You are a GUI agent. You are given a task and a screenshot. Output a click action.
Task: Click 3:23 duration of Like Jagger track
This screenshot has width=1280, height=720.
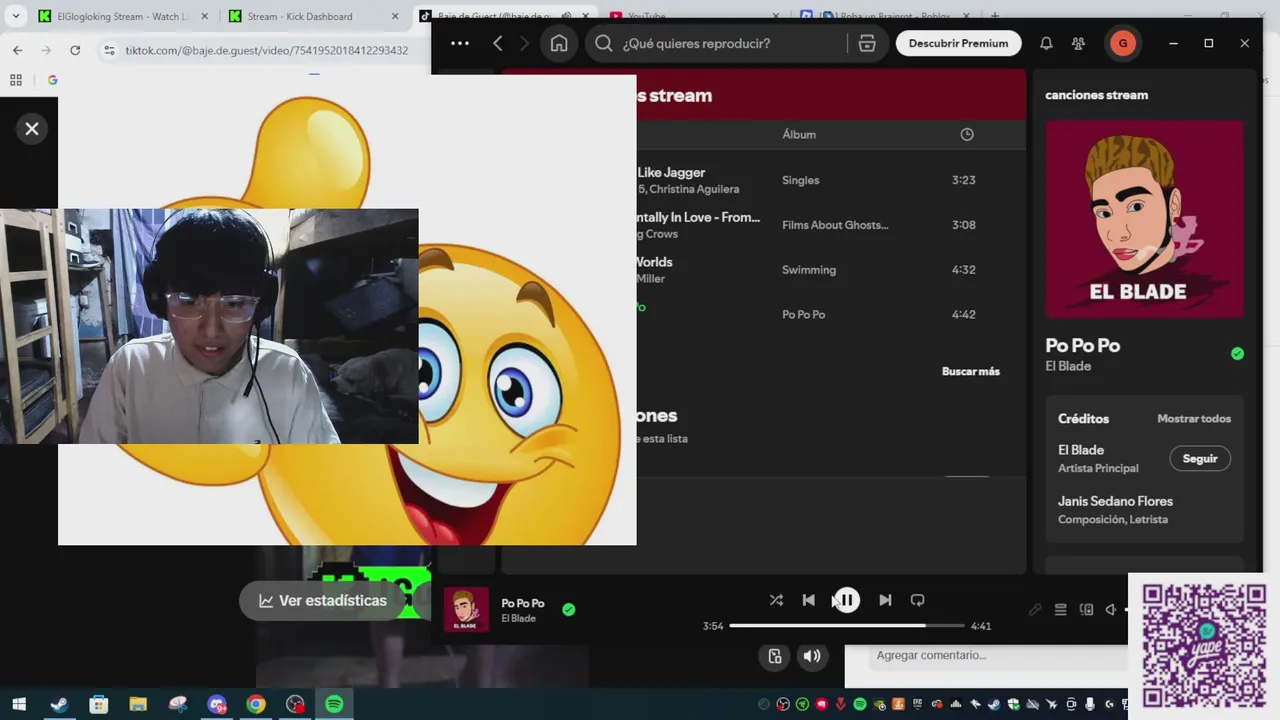[x=963, y=180]
